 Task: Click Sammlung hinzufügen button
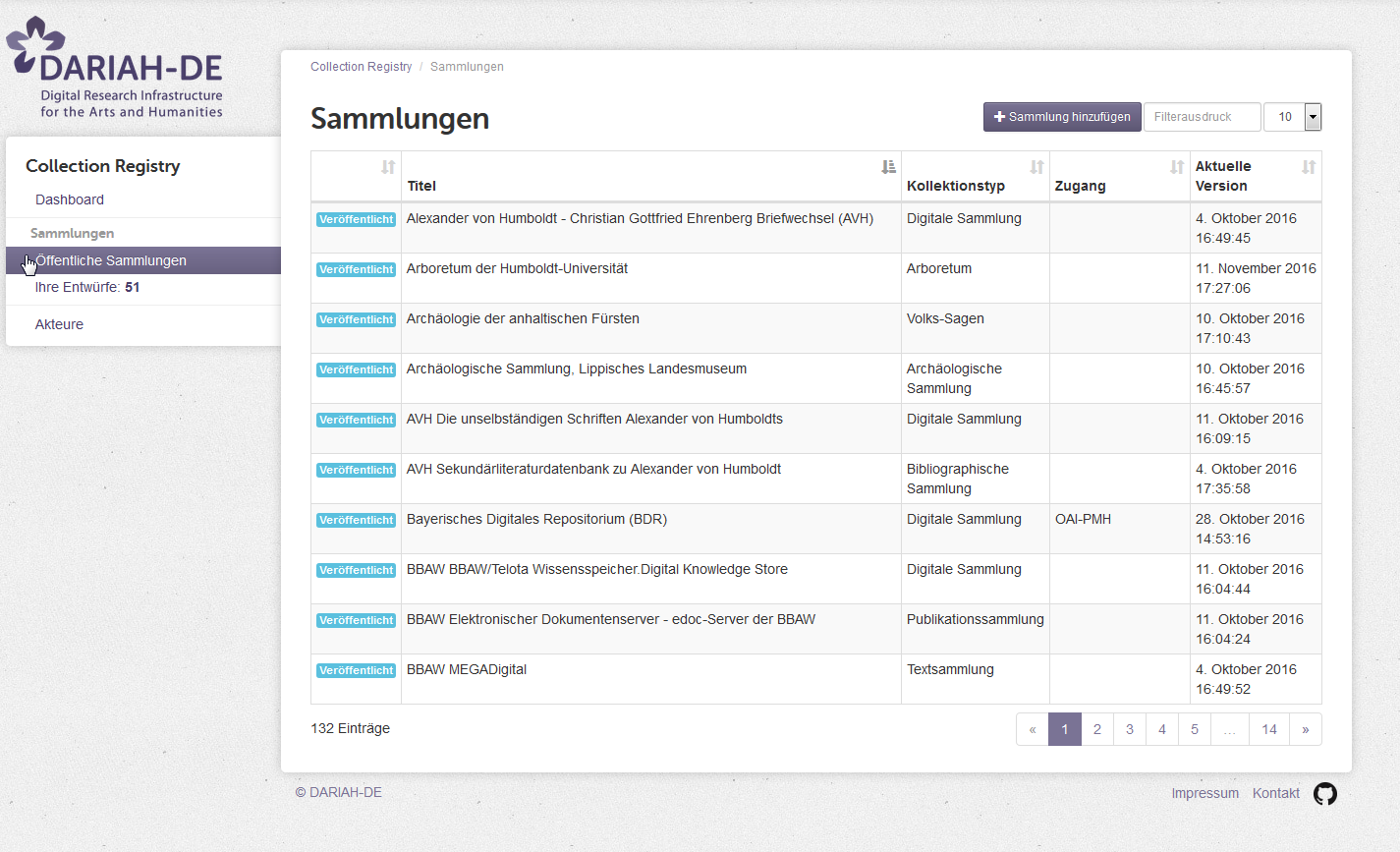coord(1061,117)
